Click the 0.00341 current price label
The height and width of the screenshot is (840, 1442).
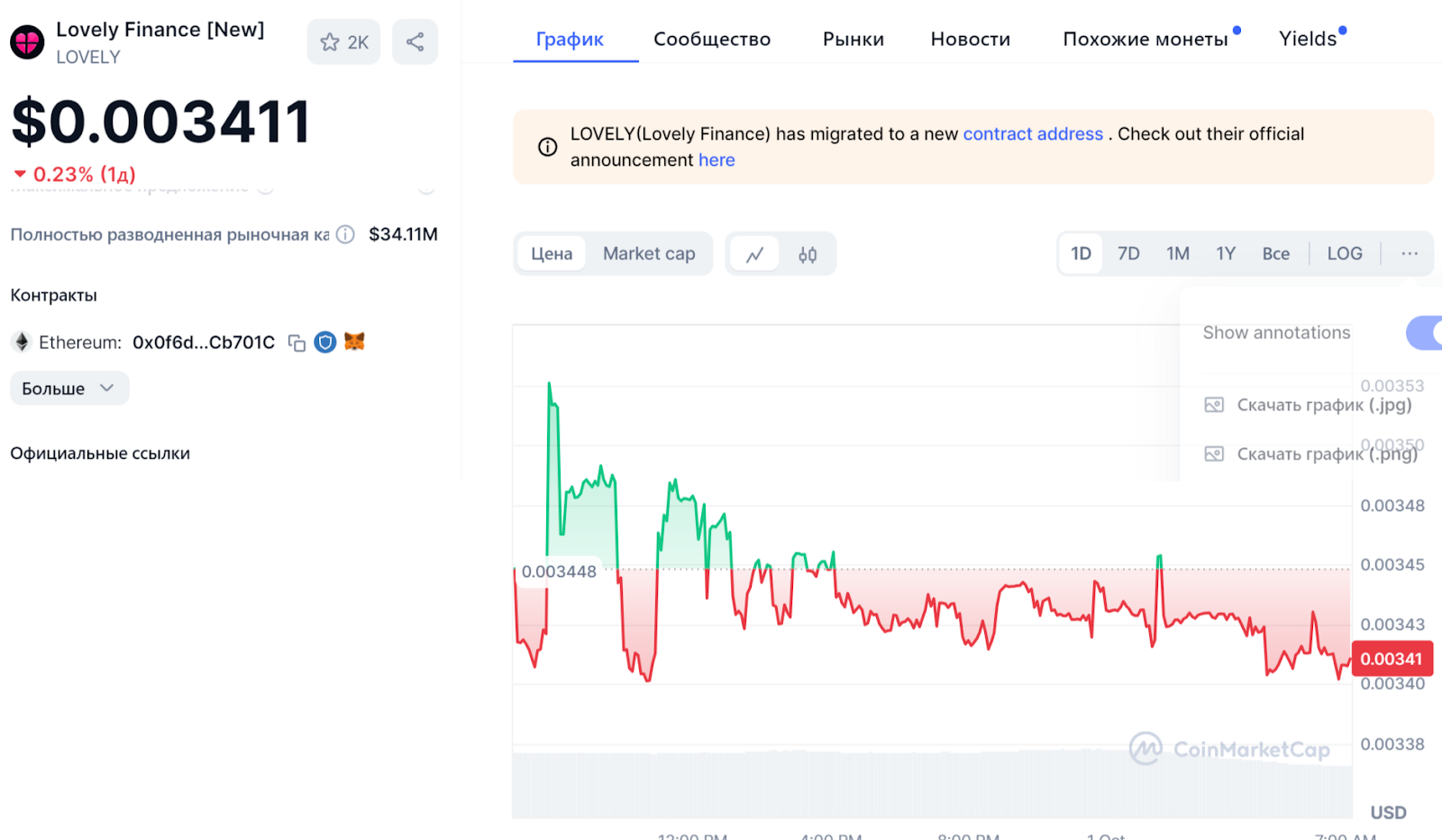(1392, 659)
